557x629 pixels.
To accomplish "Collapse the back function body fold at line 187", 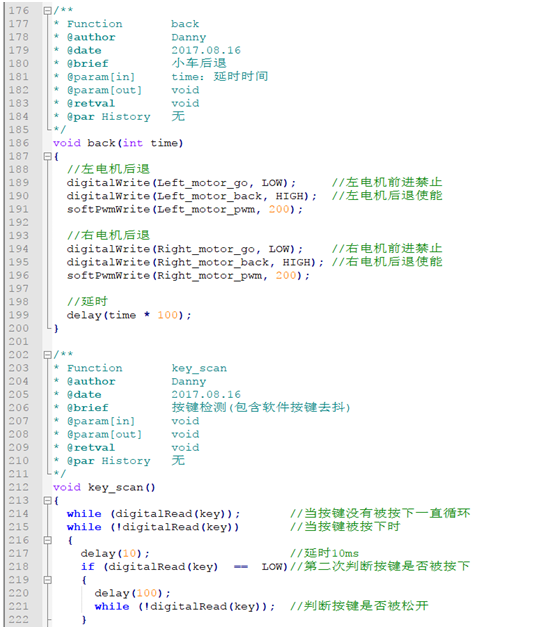I will [47, 156].
